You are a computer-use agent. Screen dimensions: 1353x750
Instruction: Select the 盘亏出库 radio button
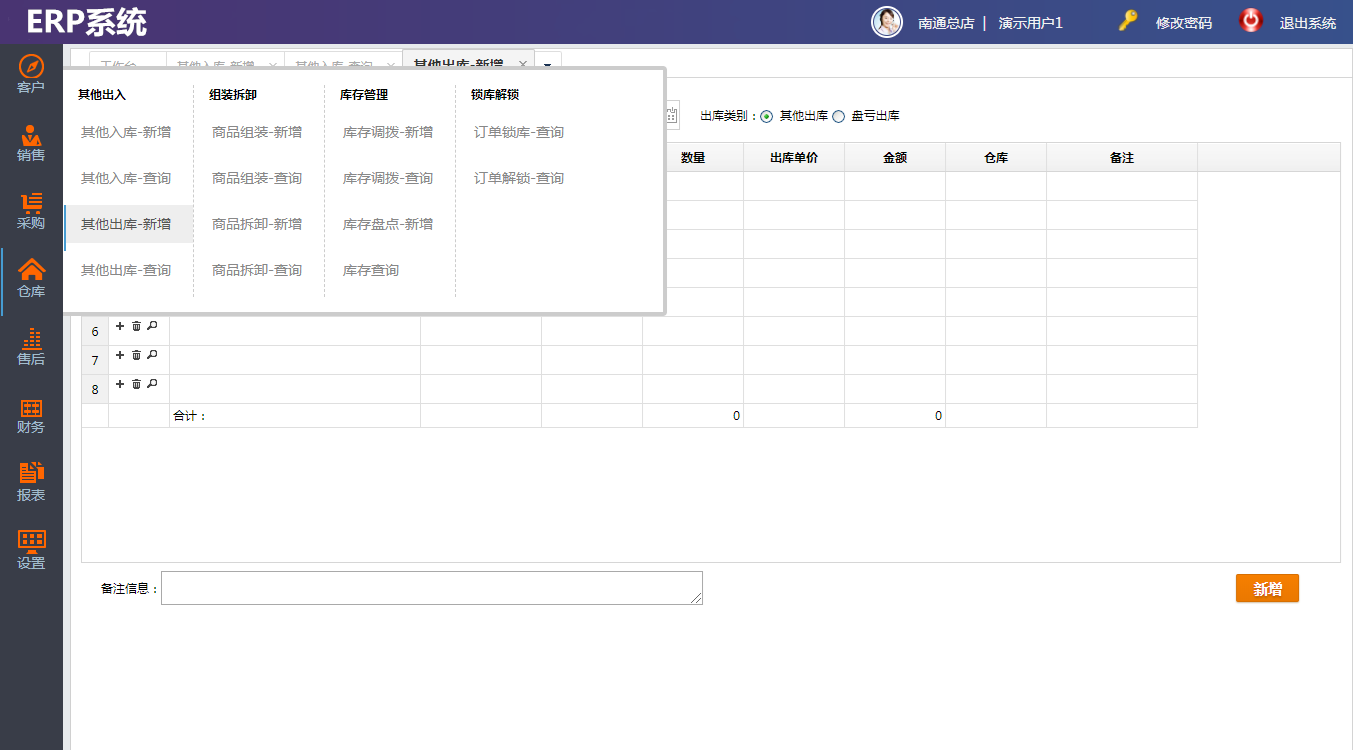[839, 116]
